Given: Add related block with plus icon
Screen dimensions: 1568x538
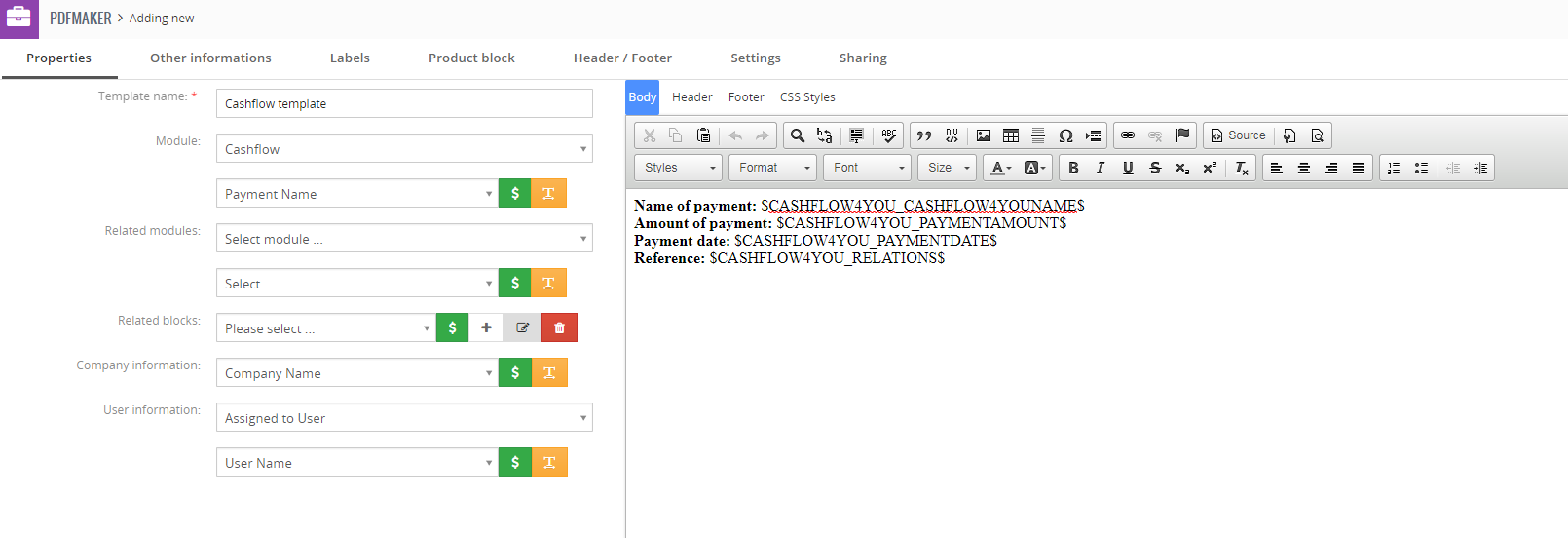Looking at the screenshot, I should (x=486, y=327).
